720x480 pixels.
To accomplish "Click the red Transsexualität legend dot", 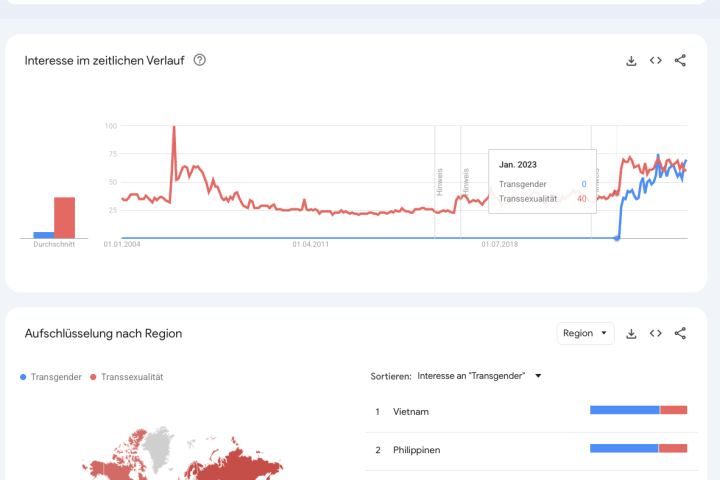I will pos(94,377).
